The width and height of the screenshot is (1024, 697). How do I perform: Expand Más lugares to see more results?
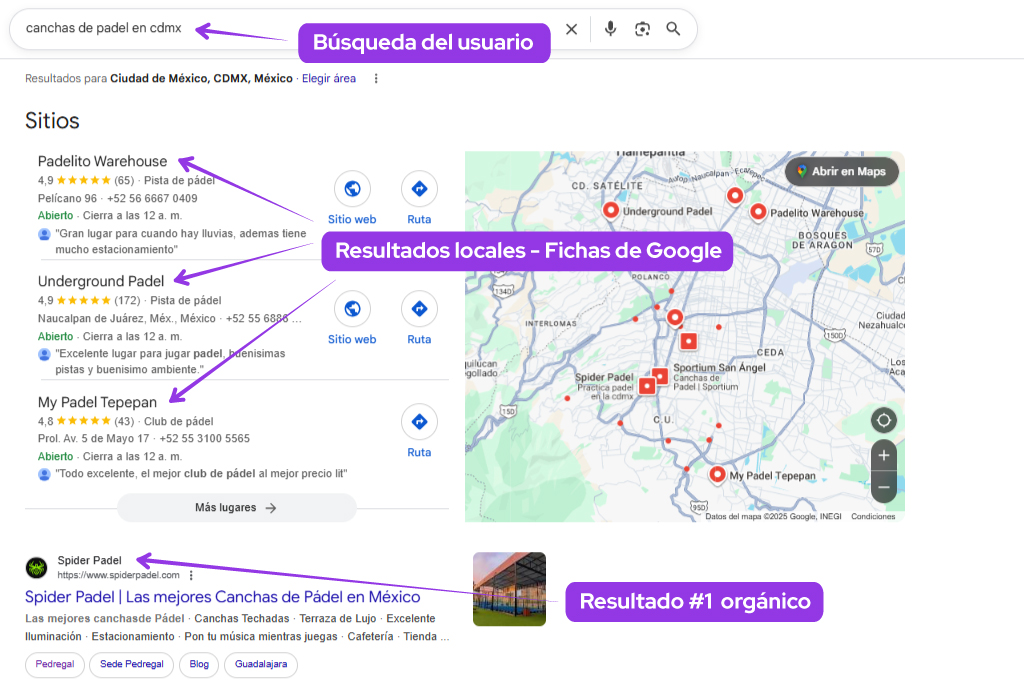pyautogui.click(x=237, y=507)
